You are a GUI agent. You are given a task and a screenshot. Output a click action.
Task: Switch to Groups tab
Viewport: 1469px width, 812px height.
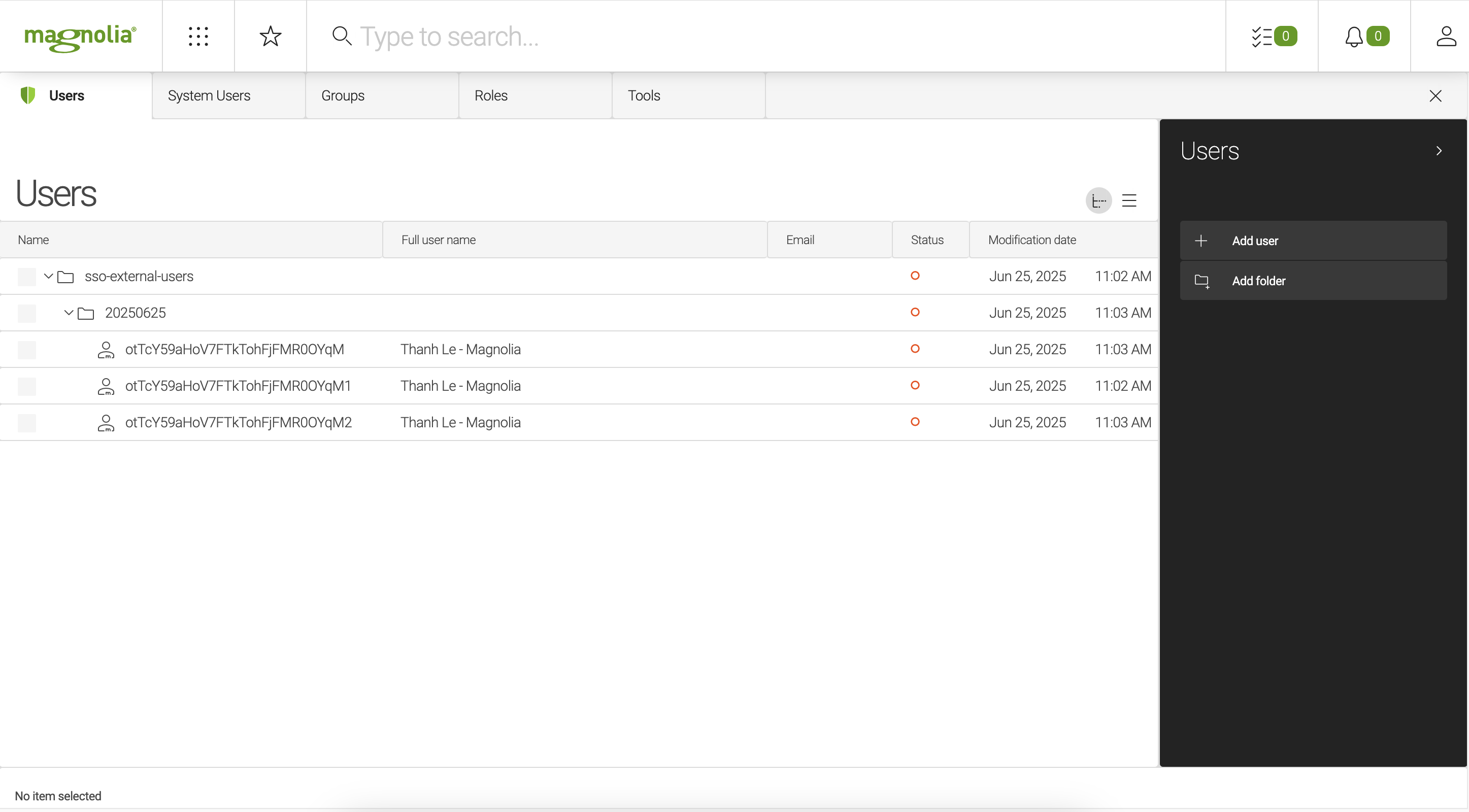[x=382, y=95]
